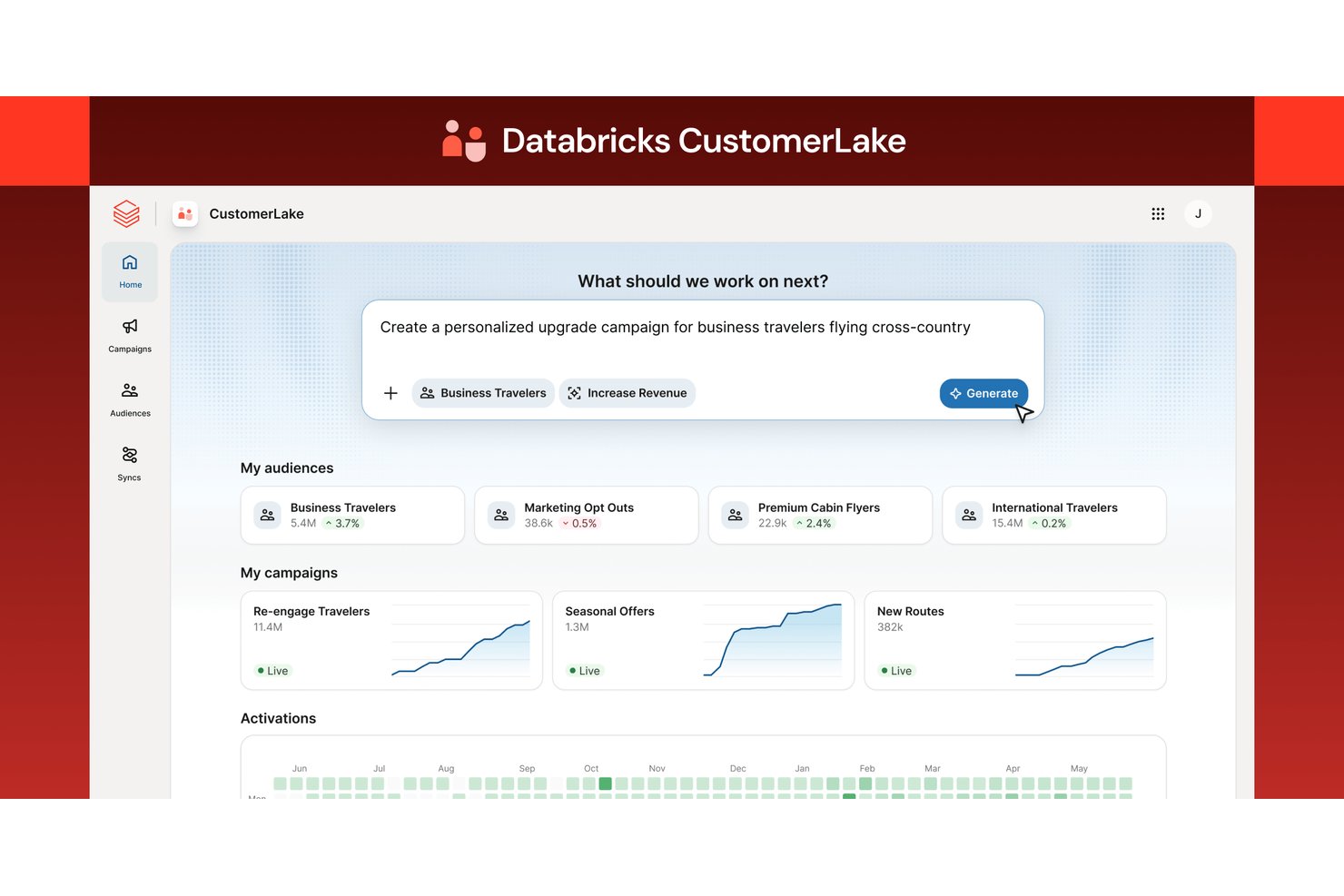The height and width of the screenshot is (896, 1344).
Task: Click the Marketing Opt Outs card people icon
Action: (501, 515)
